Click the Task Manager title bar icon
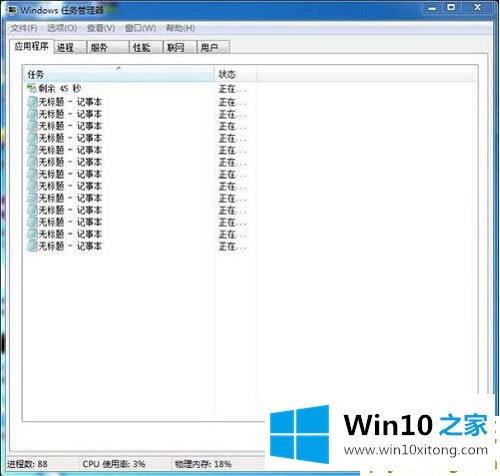 coord(12,10)
